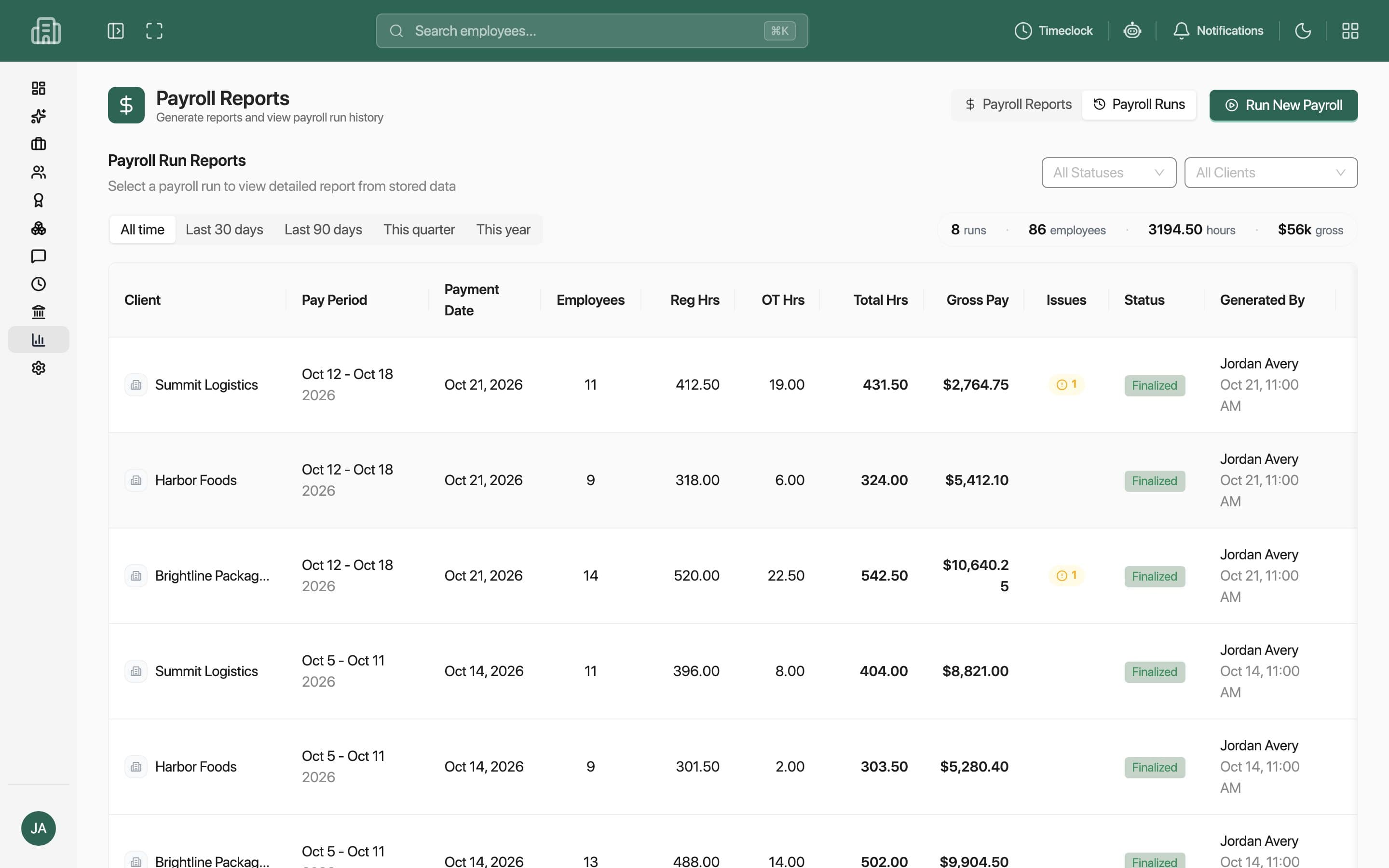The height and width of the screenshot is (868, 1389).
Task: Enter fullscreen mode icon
Action: point(154,31)
